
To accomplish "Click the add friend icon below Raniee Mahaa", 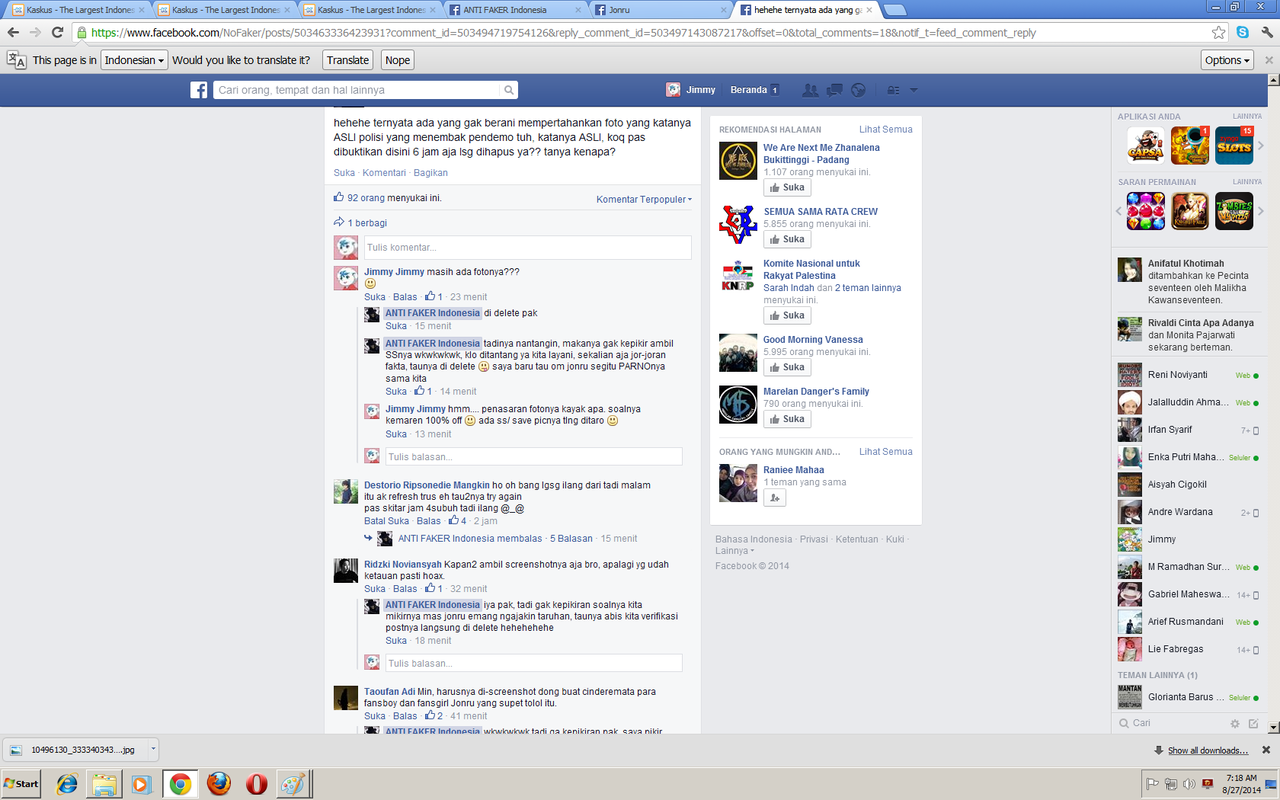I will (776, 497).
